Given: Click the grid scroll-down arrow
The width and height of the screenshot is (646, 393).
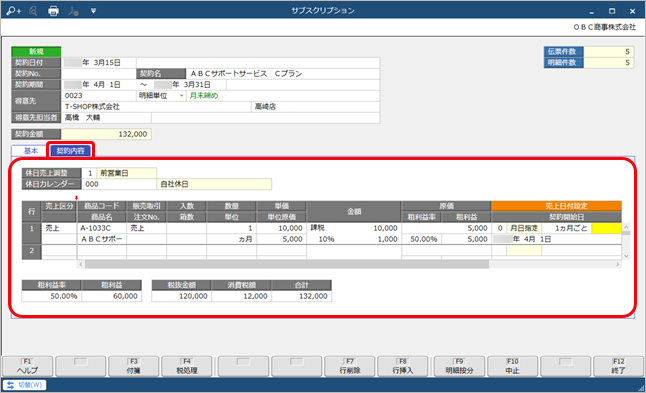Looking at the screenshot, I should [626, 256].
